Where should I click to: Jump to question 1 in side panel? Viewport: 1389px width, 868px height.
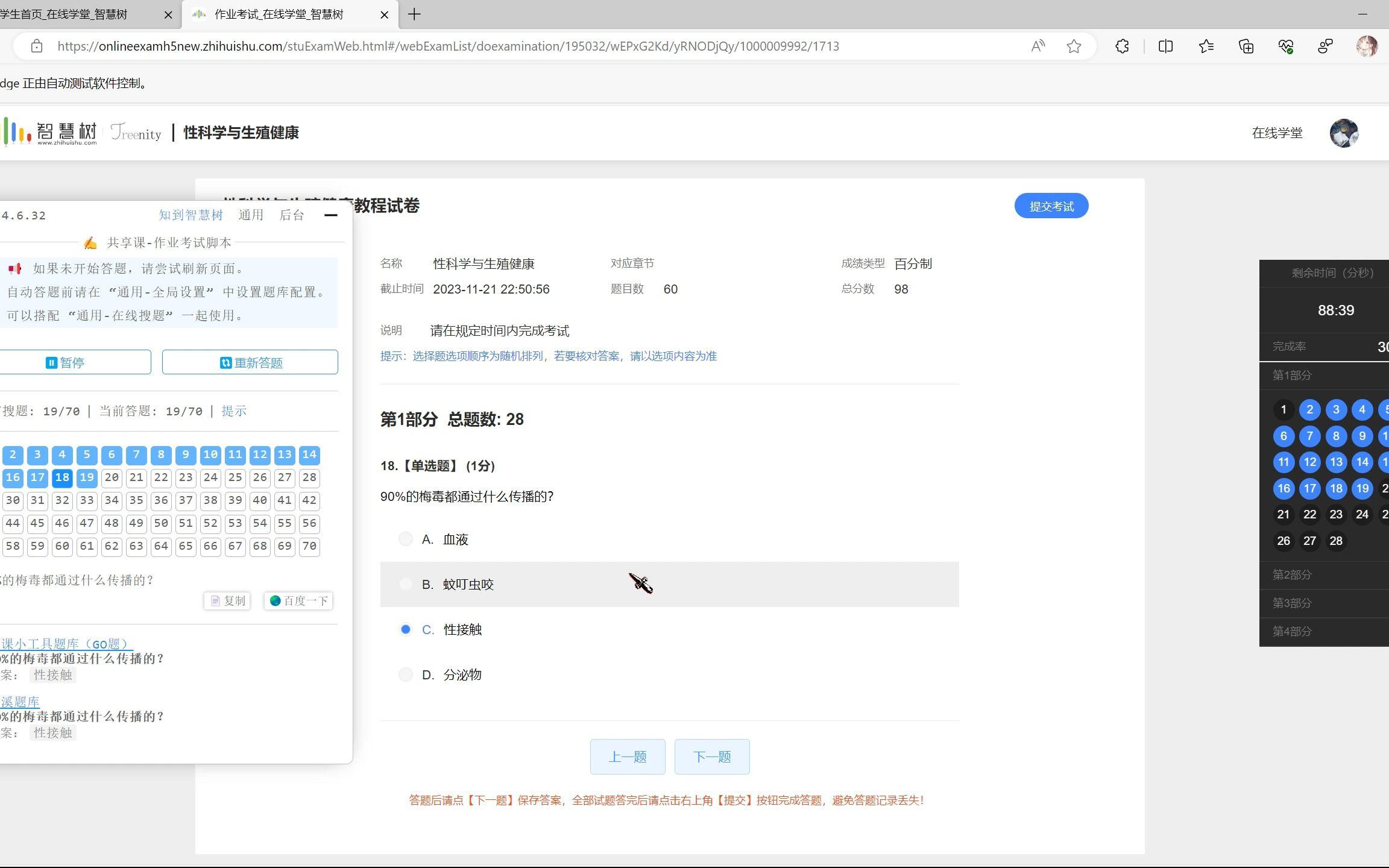pyautogui.click(x=1283, y=410)
